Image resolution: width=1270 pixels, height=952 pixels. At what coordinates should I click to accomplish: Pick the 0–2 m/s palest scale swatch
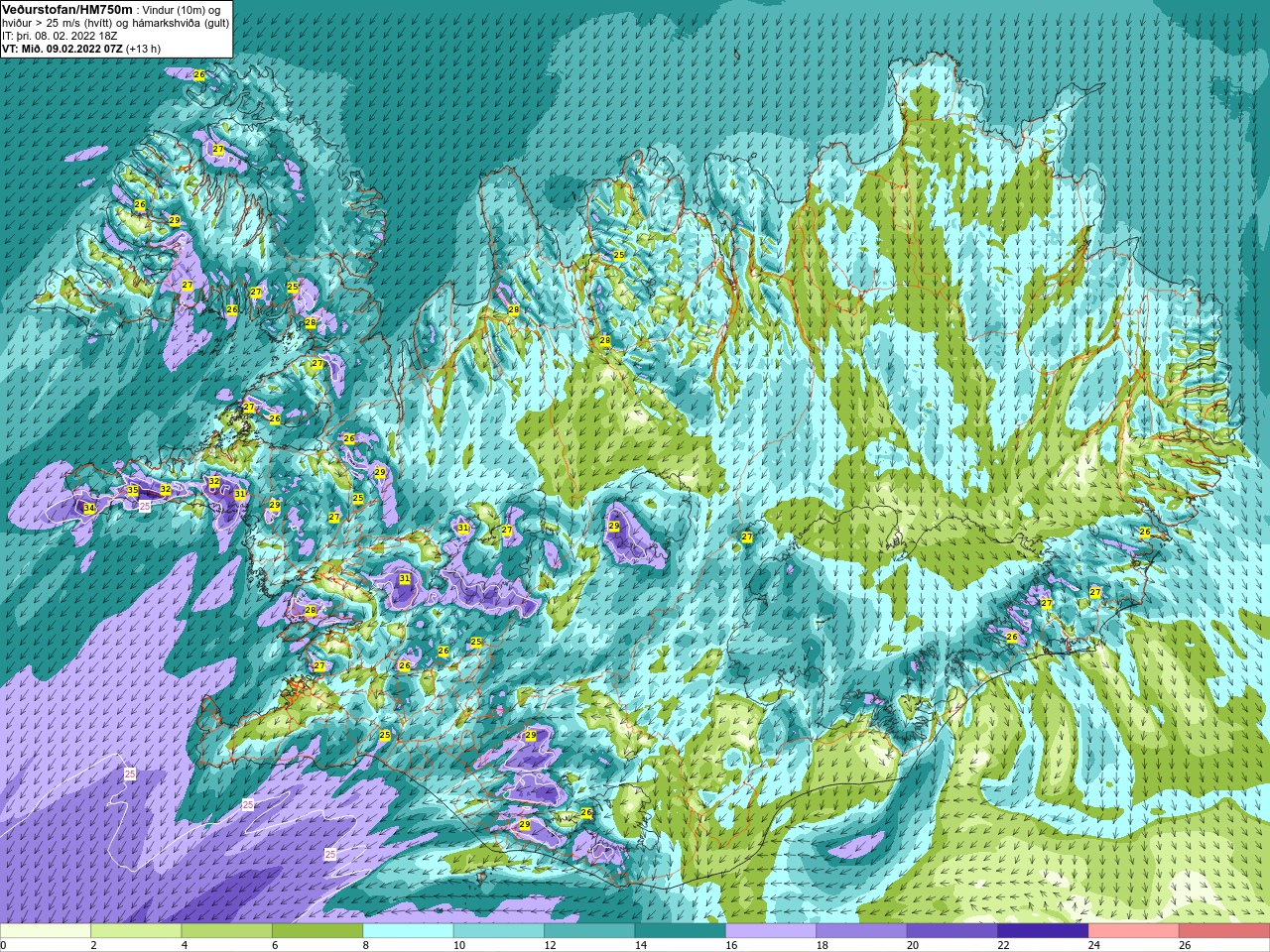pyautogui.click(x=46, y=931)
